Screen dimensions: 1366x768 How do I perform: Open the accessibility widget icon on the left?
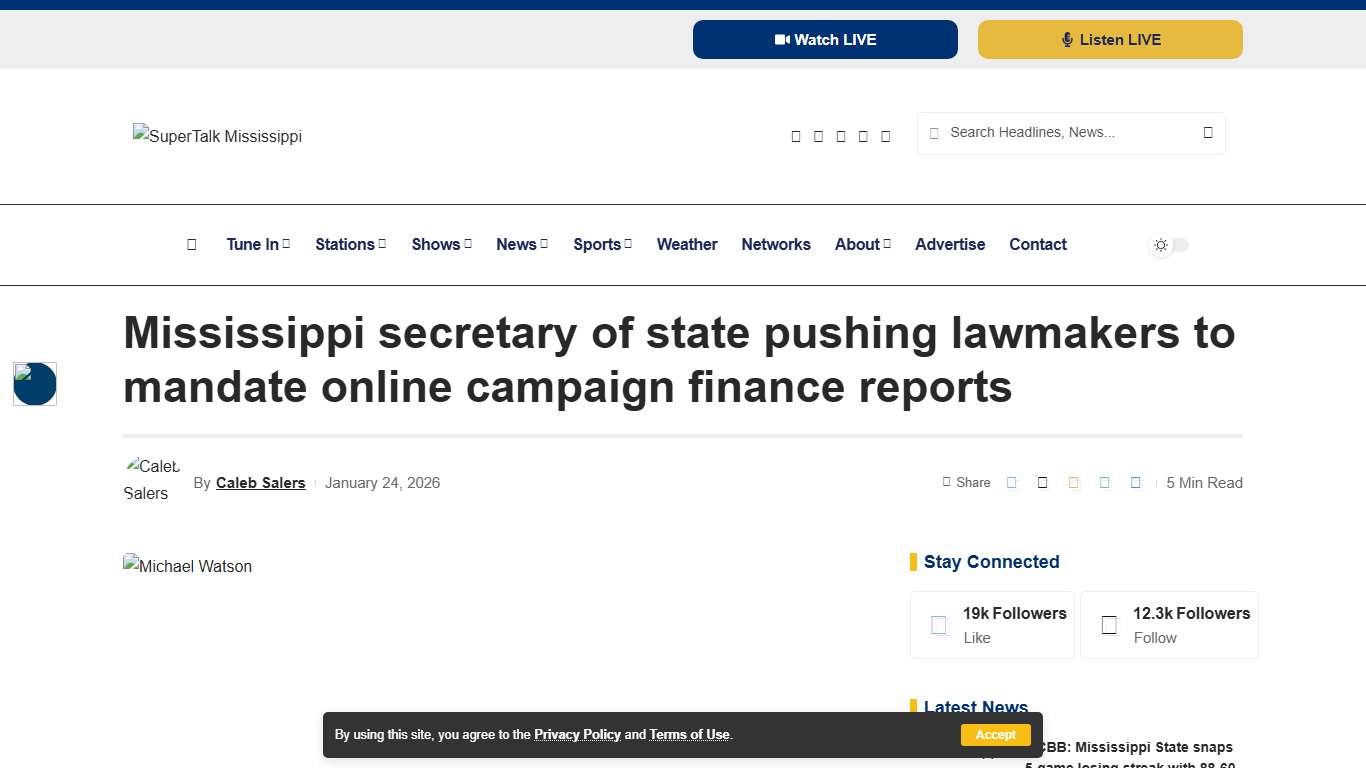point(34,383)
